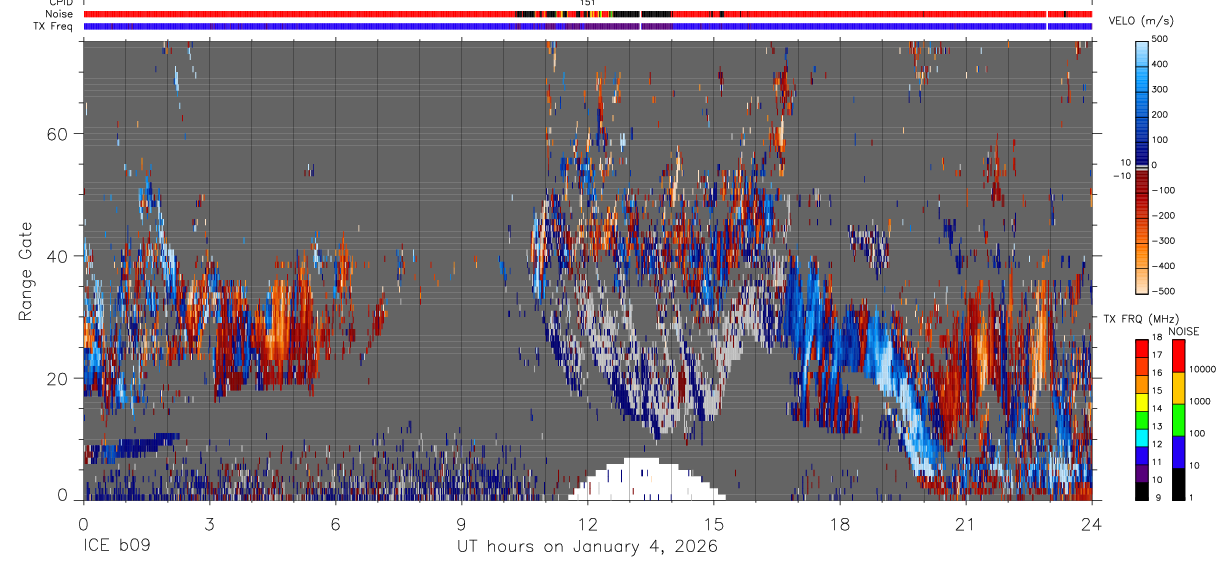Click the white dome-shaped region near gate 0
The width and height of the screenshot is (1228, 567).
646,480
